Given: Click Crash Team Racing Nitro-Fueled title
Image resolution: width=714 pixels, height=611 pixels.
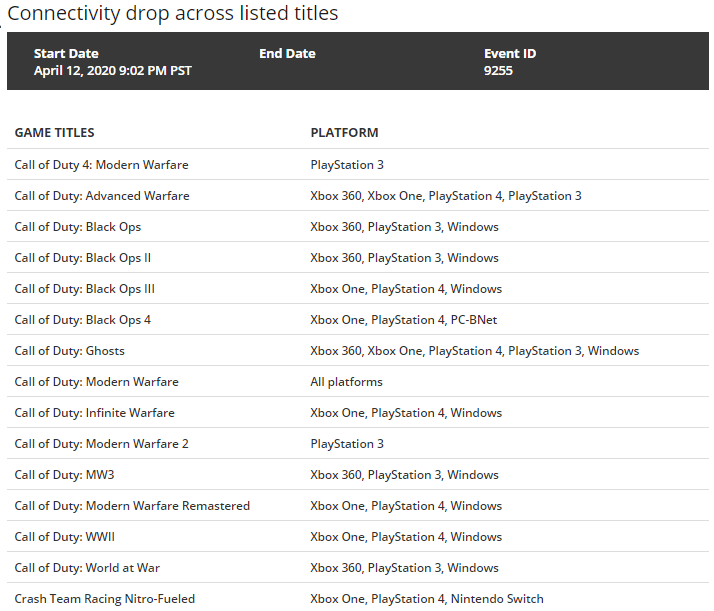Looking at the screenshot, I should coord(105,599).
